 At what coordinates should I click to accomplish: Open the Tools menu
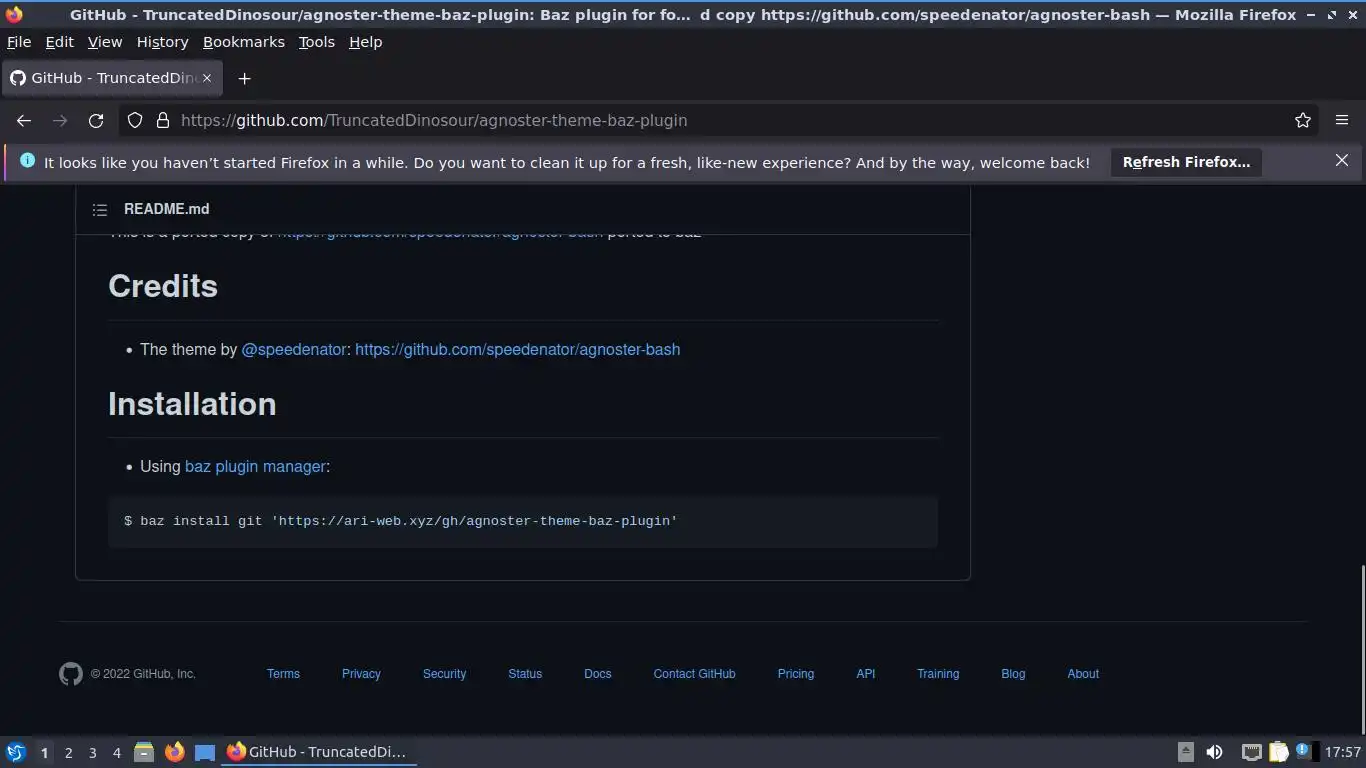316,42
